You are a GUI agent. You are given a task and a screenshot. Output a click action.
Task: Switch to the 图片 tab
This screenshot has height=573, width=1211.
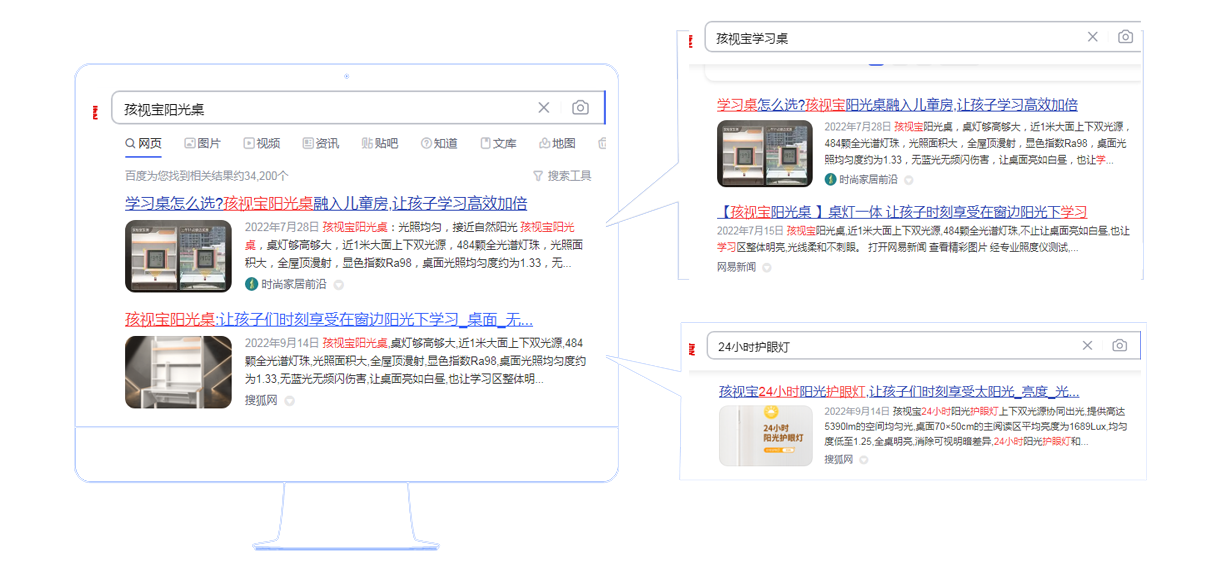[x=203, y=144]
